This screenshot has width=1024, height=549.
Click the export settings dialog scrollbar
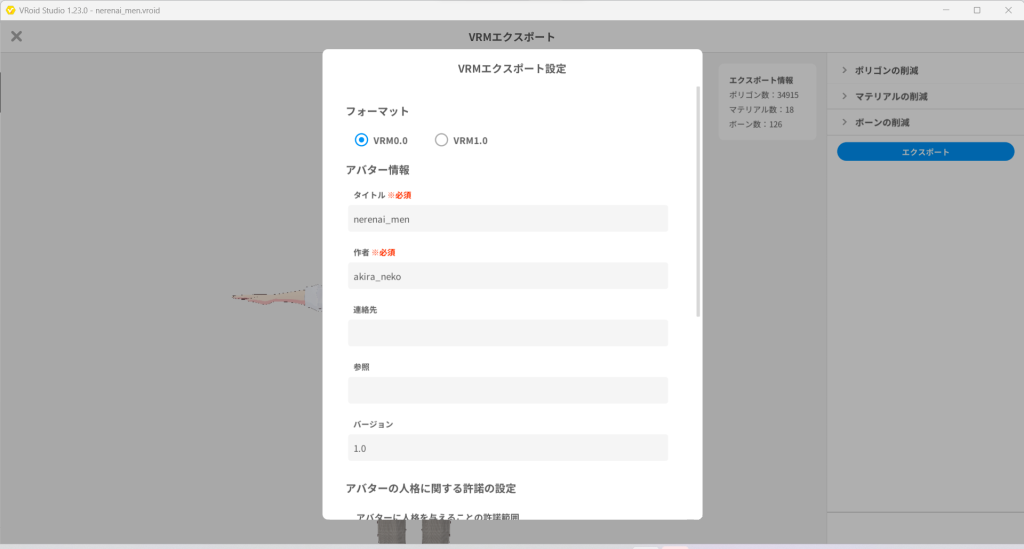(697, 202)
